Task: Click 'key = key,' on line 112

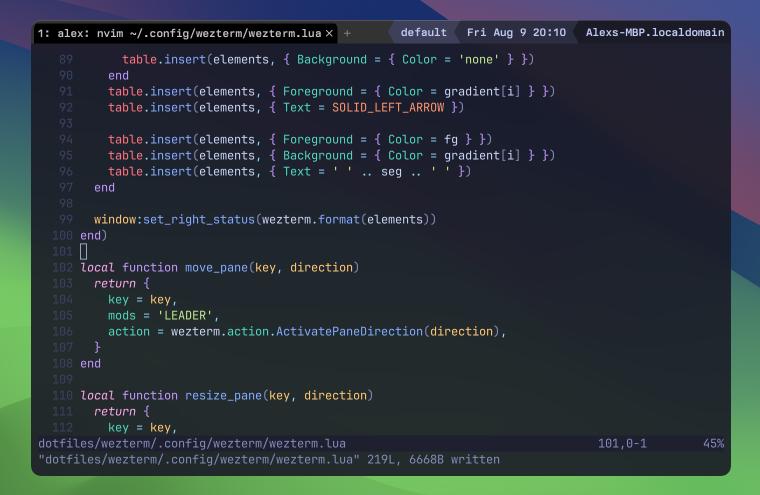Action: click(142, 428)
